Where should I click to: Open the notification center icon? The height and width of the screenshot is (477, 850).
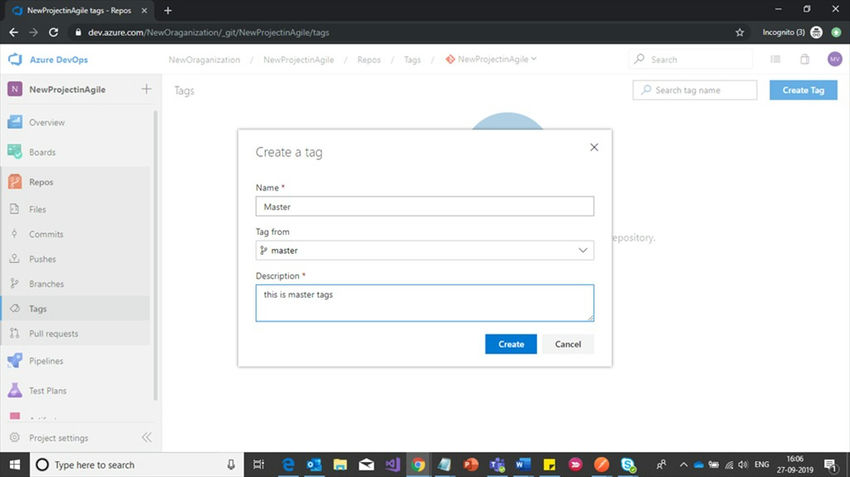click(830, 465)
